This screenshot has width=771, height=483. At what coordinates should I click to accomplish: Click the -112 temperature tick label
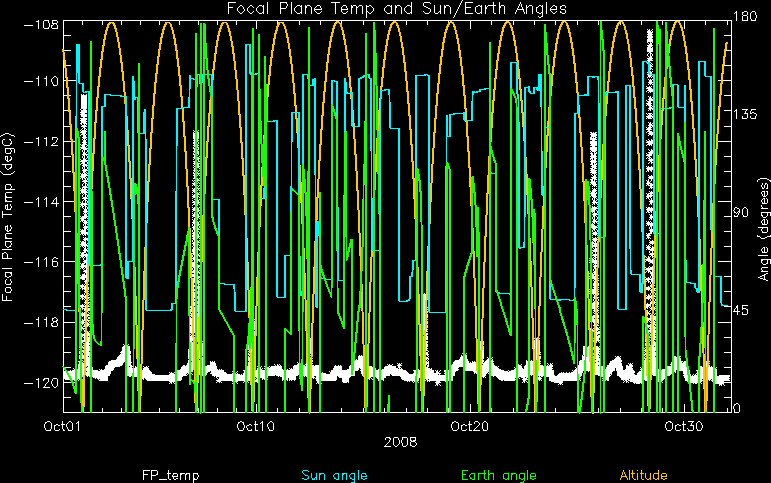(x=42, y=141)
